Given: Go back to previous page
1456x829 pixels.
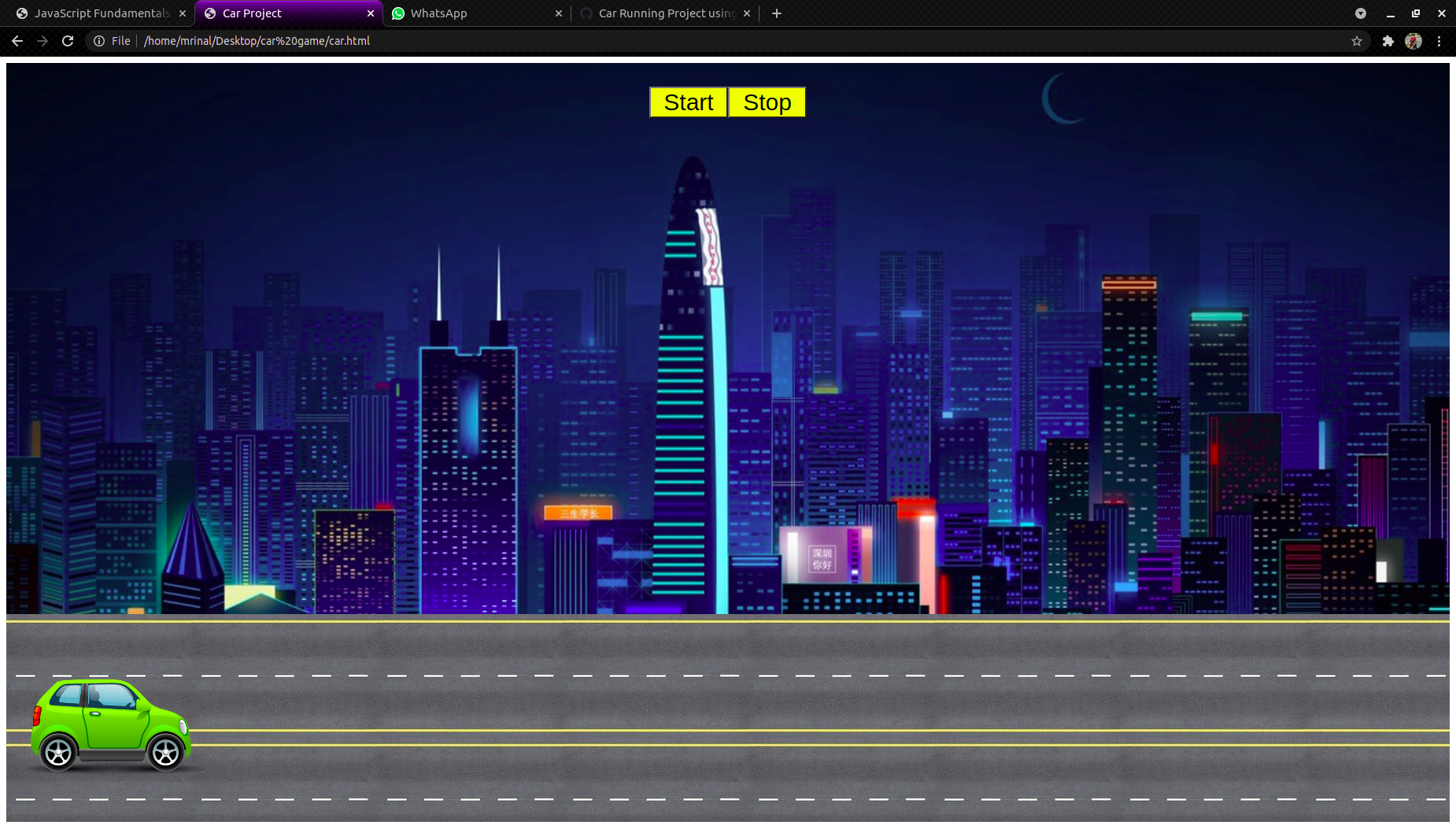Looking at the screenshot, I should coord(17,41).
